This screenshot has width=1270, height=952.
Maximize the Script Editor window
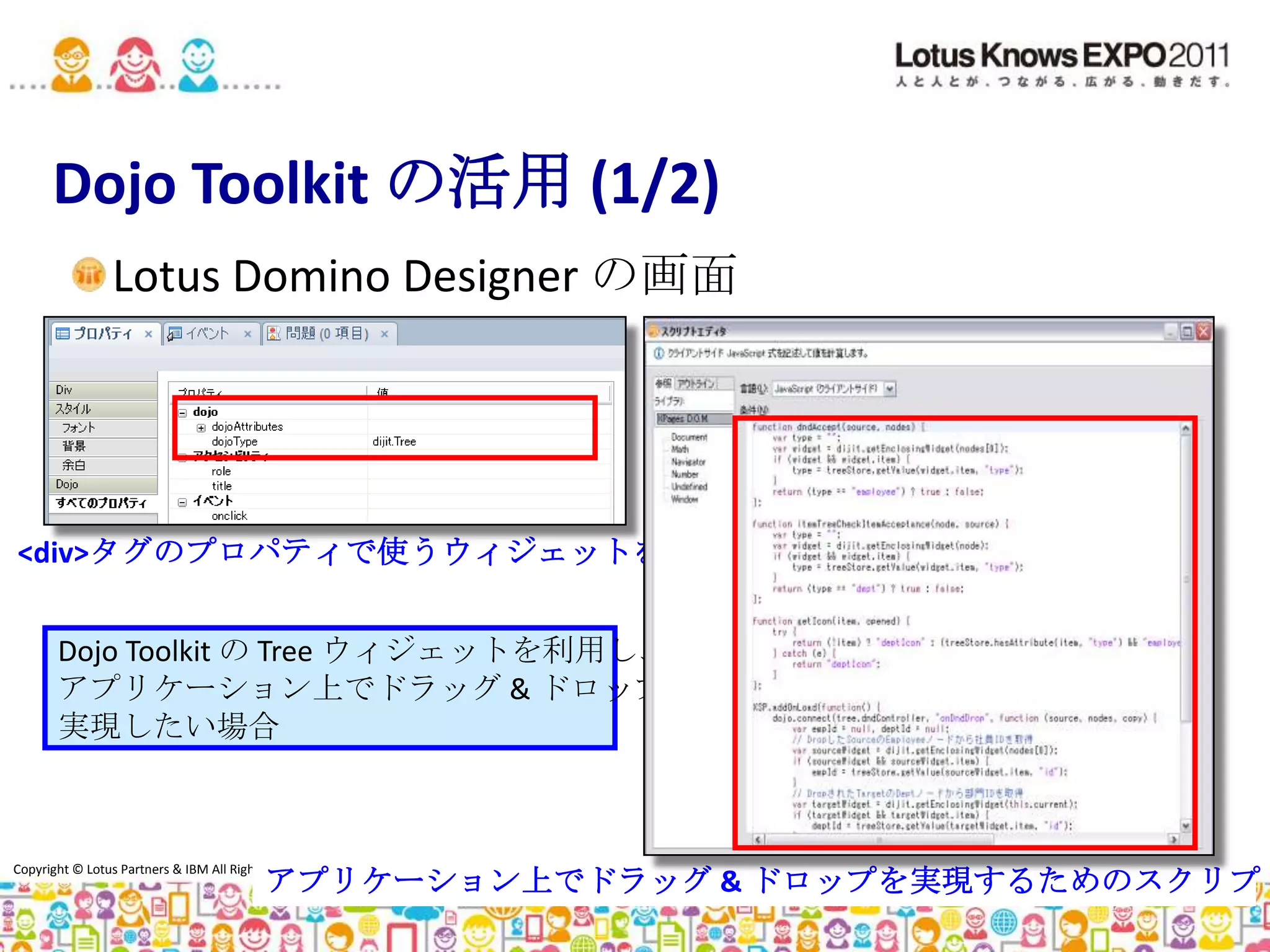[x=1186, y=332]
